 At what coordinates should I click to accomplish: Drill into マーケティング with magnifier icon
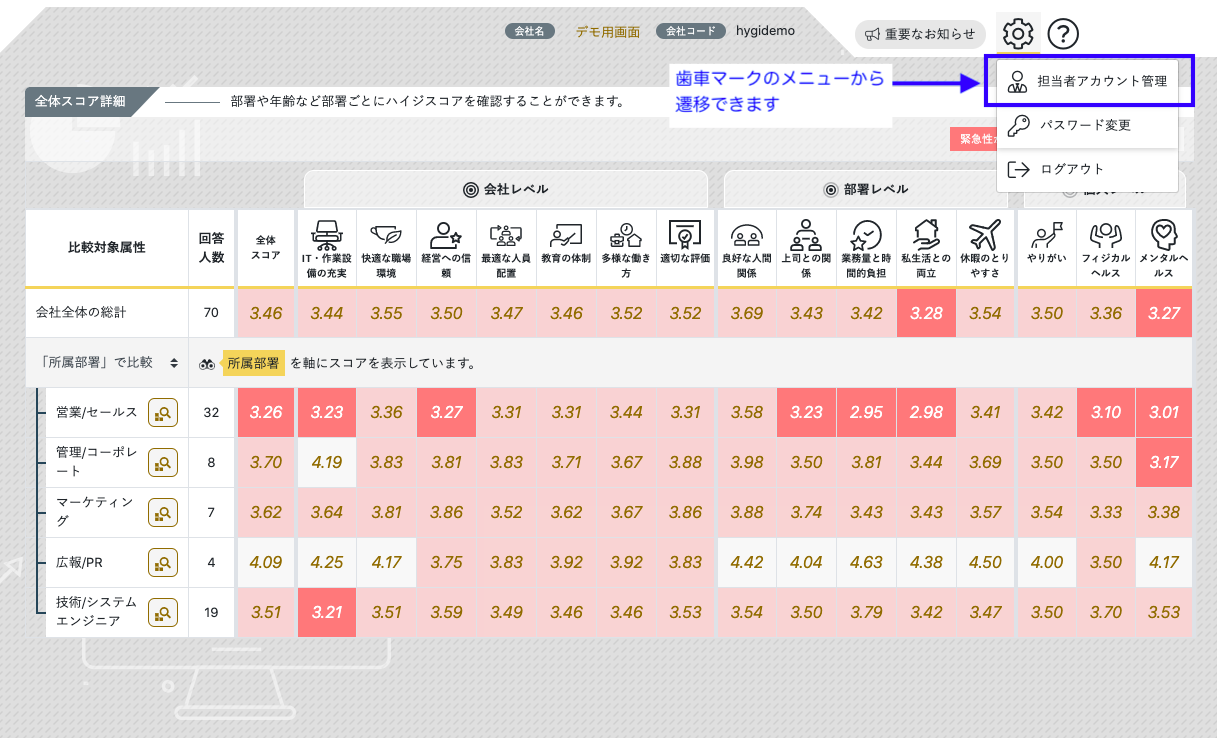point(163,512)
